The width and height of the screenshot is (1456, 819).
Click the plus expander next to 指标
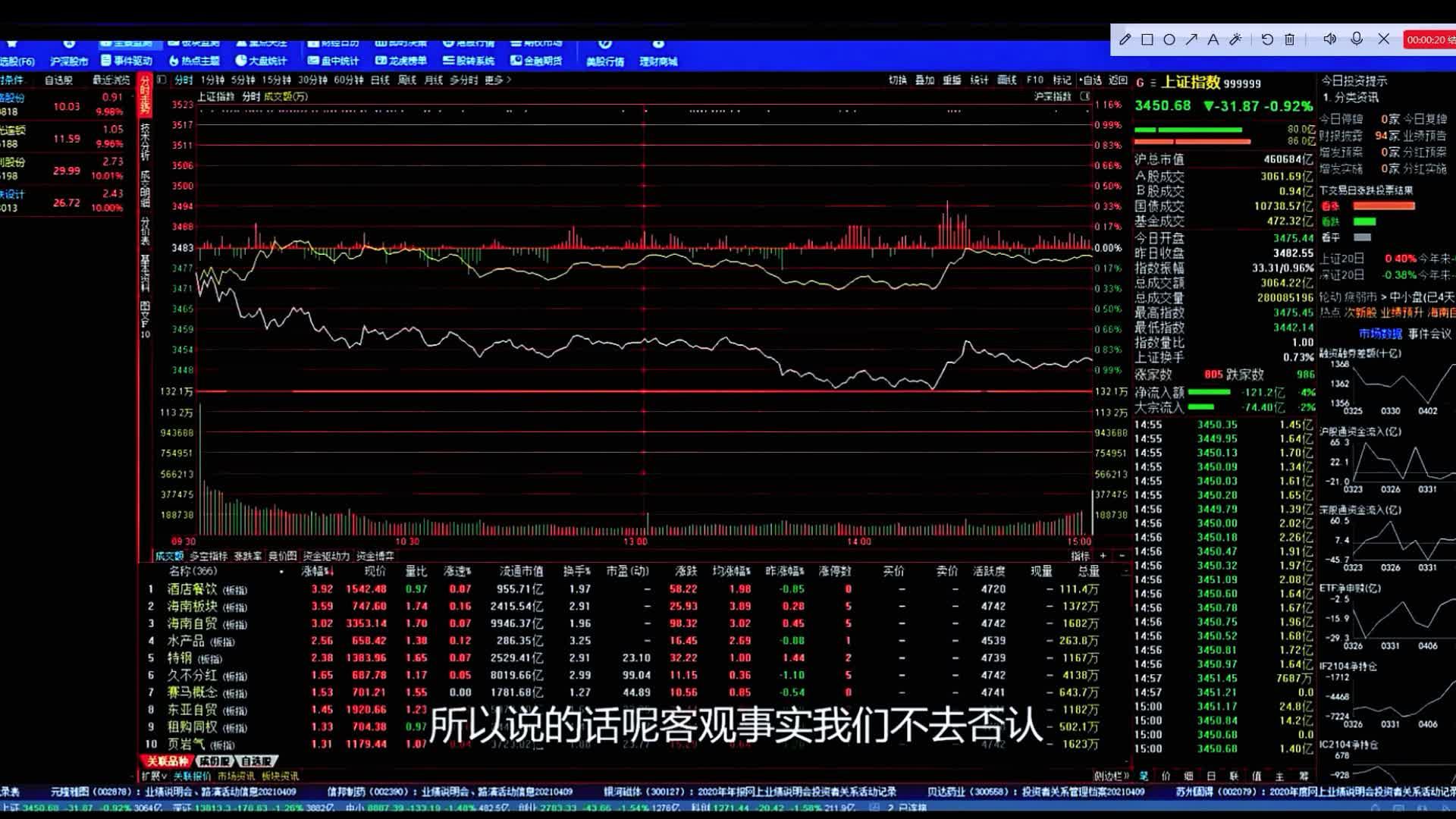tap(1103, 556)
